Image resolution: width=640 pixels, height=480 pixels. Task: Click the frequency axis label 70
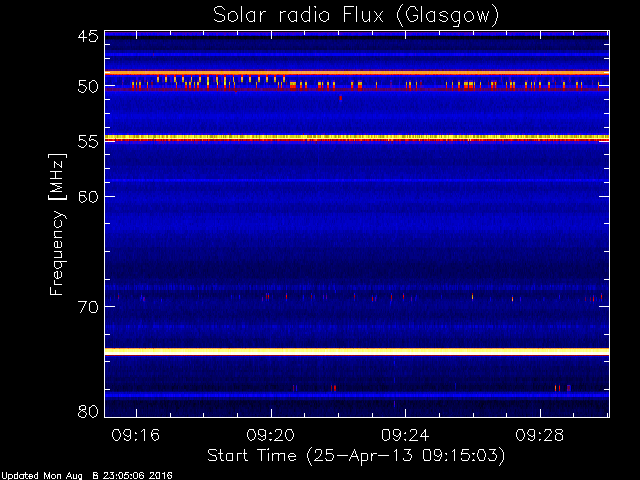(x=88, y=307)
